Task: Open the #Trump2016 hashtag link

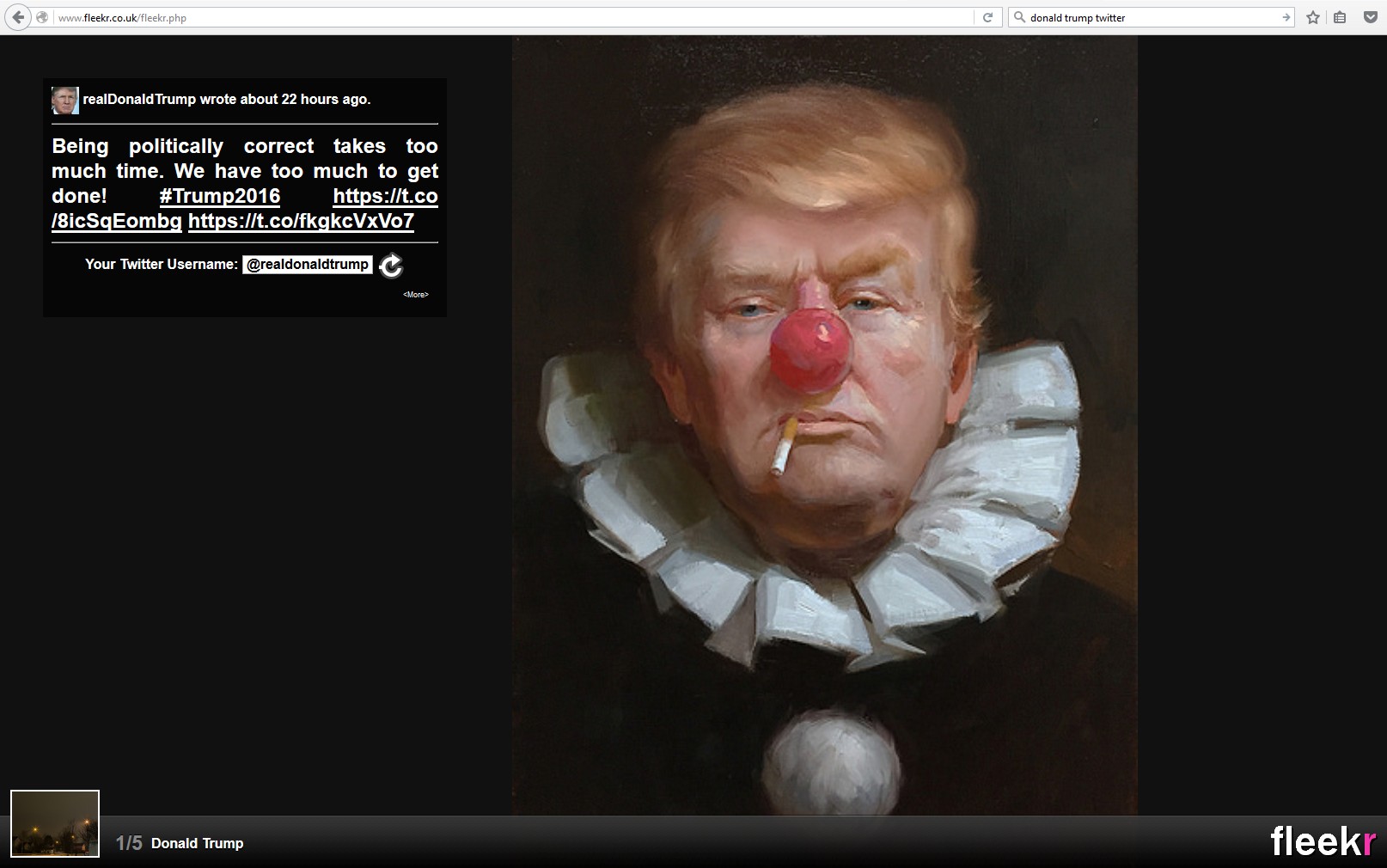Action: click(220, 196)
